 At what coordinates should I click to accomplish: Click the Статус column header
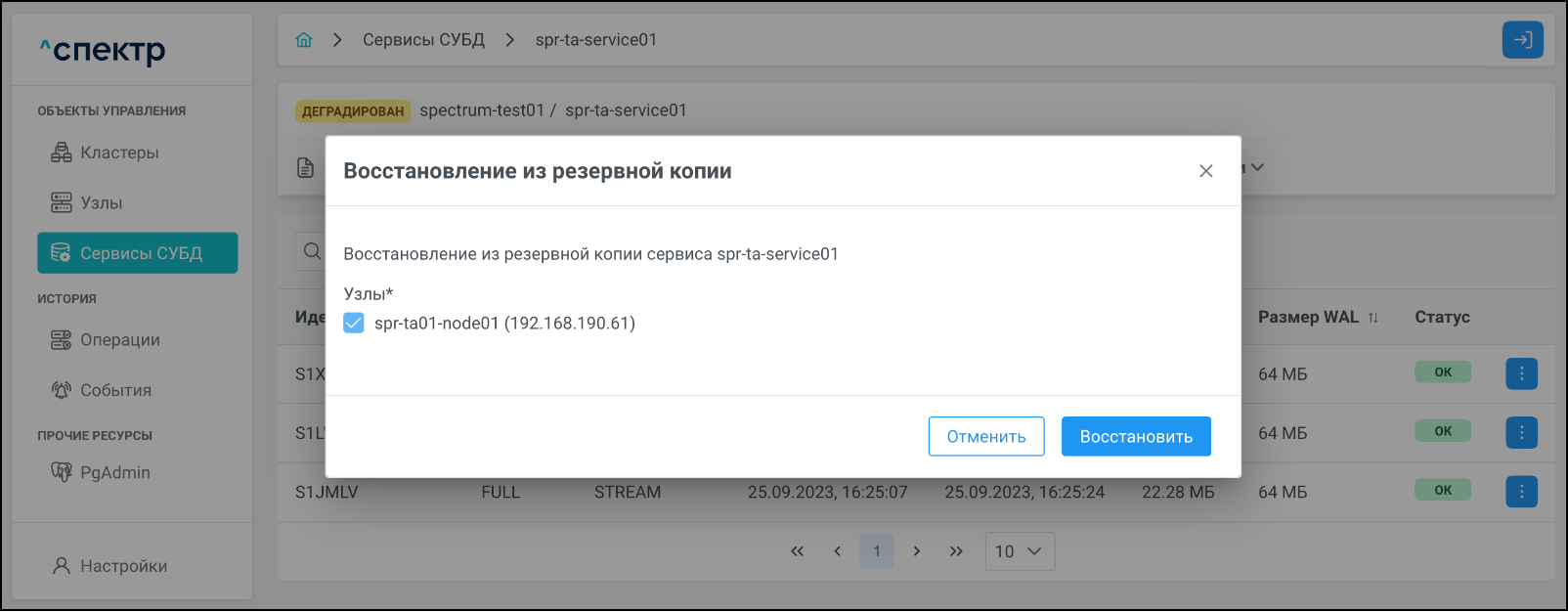point(1443,317)
